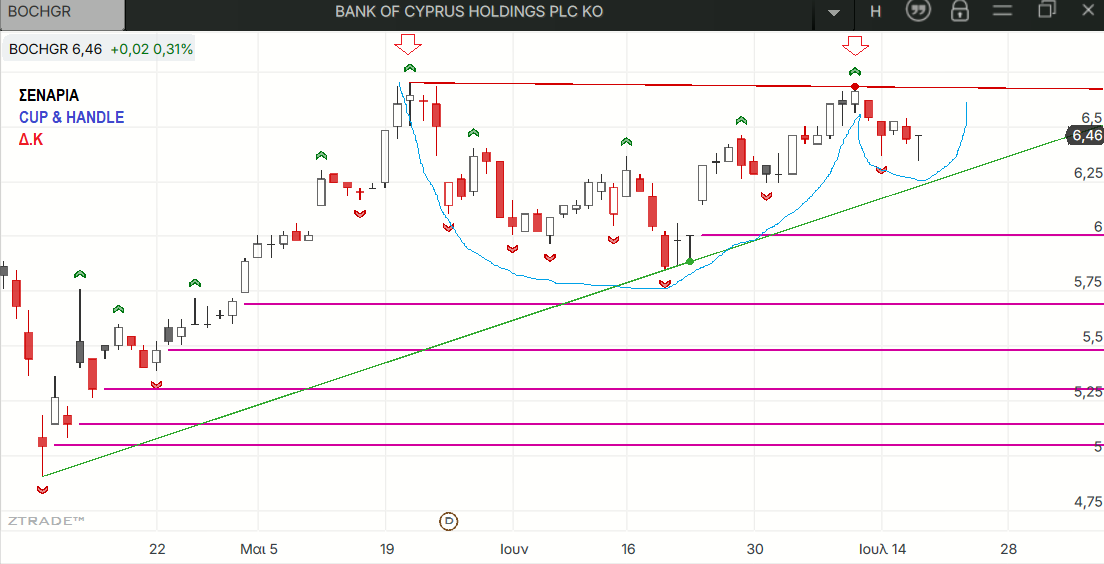Click the Ιουν date axis label

(514, 549)
